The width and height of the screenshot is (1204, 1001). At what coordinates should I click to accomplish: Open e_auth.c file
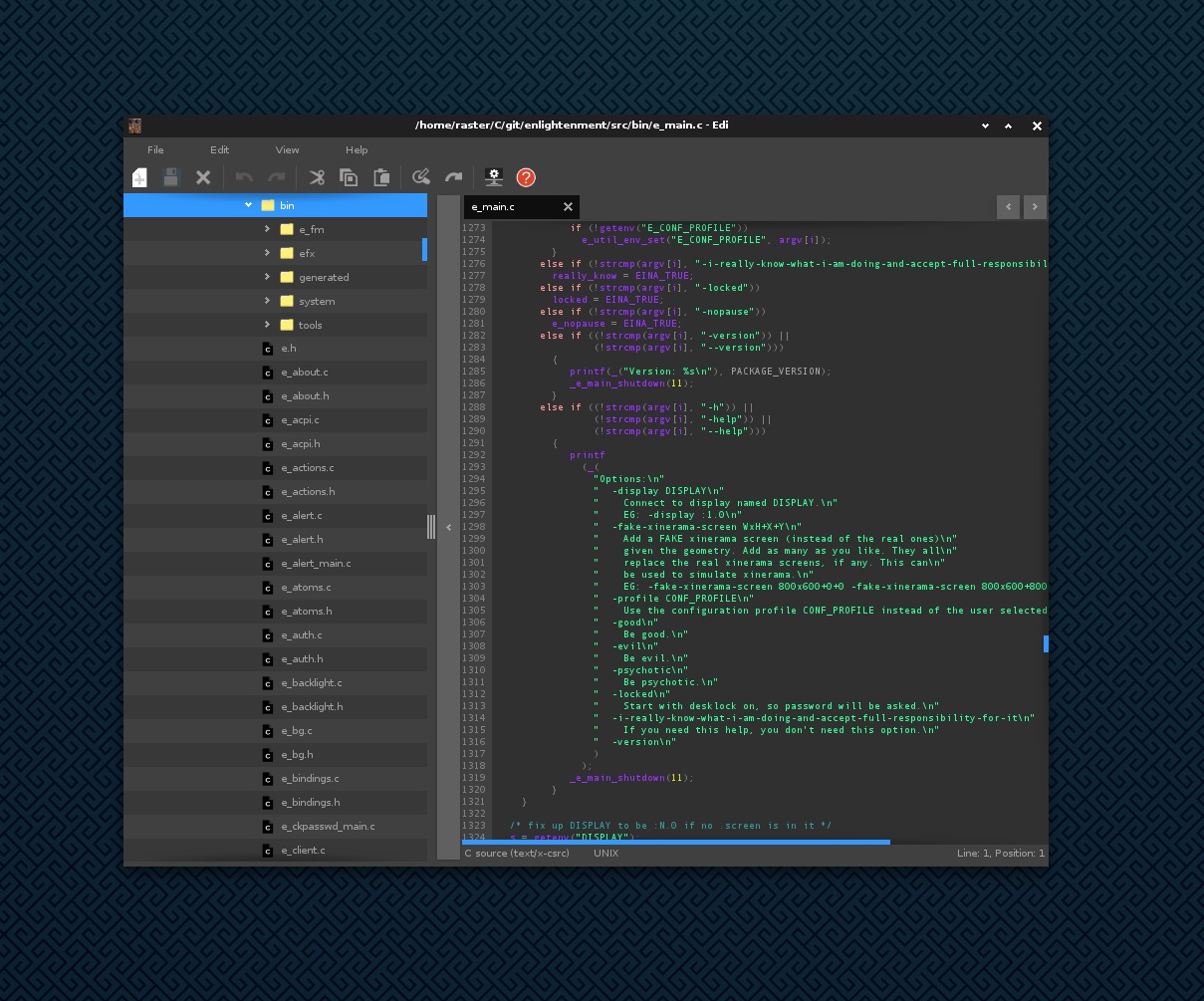click(275, 635)
